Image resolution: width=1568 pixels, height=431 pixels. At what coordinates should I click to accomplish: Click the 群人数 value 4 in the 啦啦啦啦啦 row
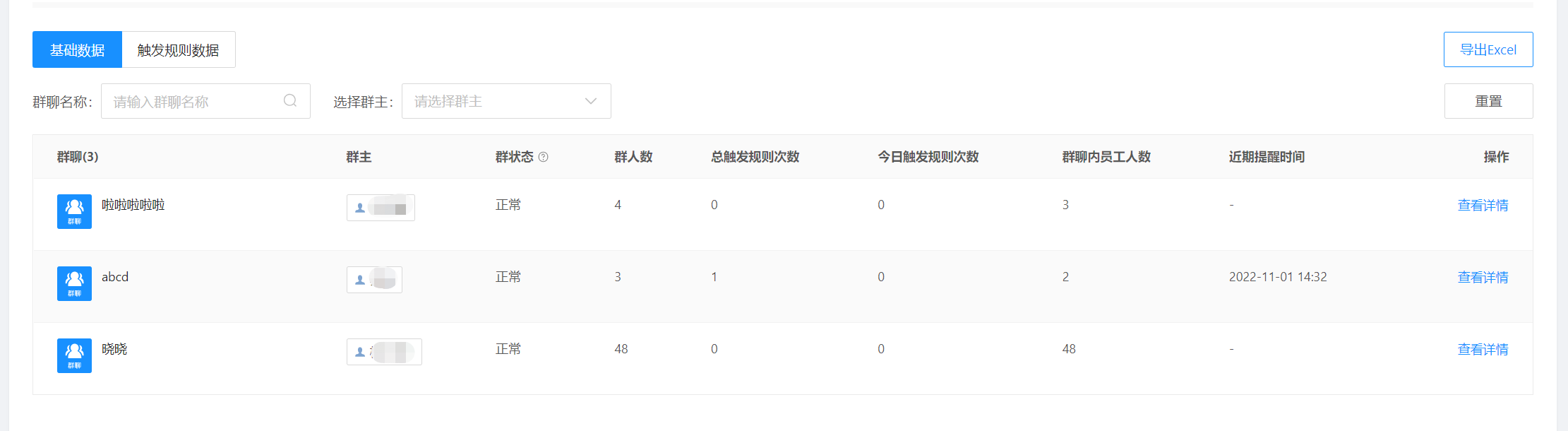click(618, 205)
